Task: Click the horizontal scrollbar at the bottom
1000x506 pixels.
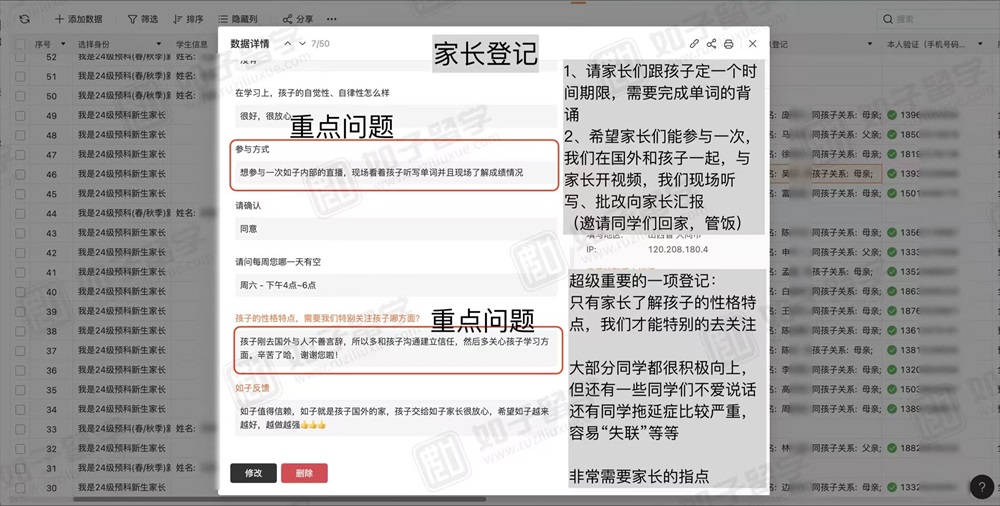Action: pyautogui.click(x=281, y=499)
